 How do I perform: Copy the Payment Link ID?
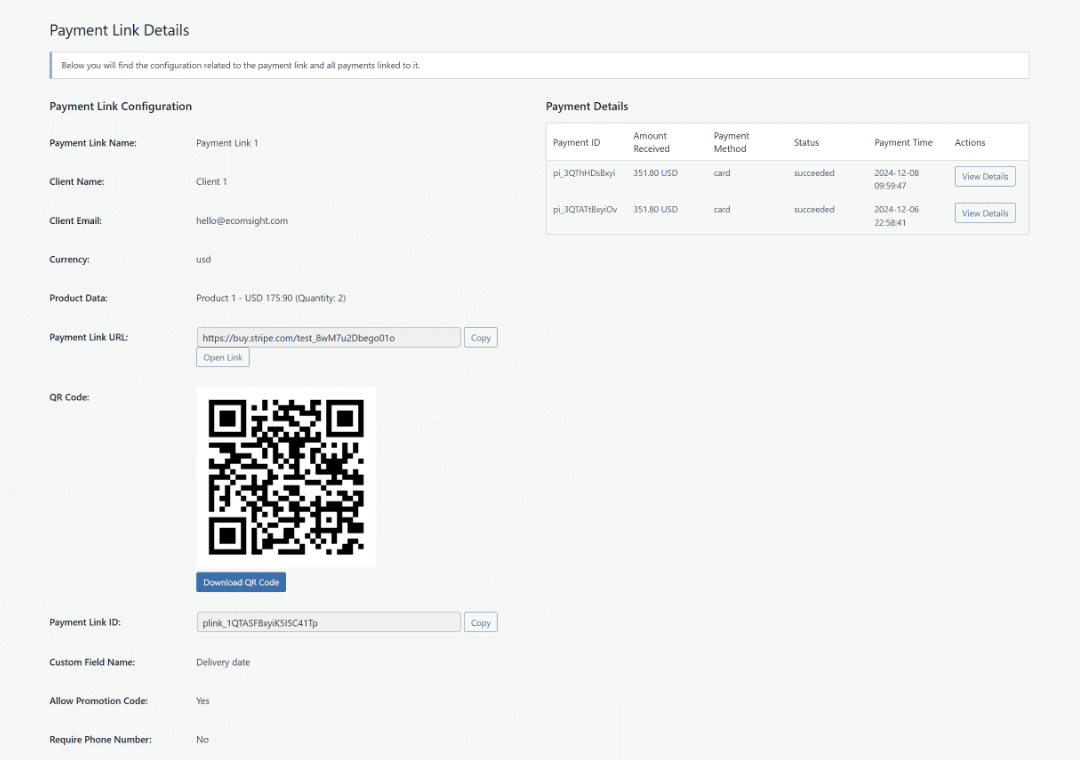tap(480, 622)
